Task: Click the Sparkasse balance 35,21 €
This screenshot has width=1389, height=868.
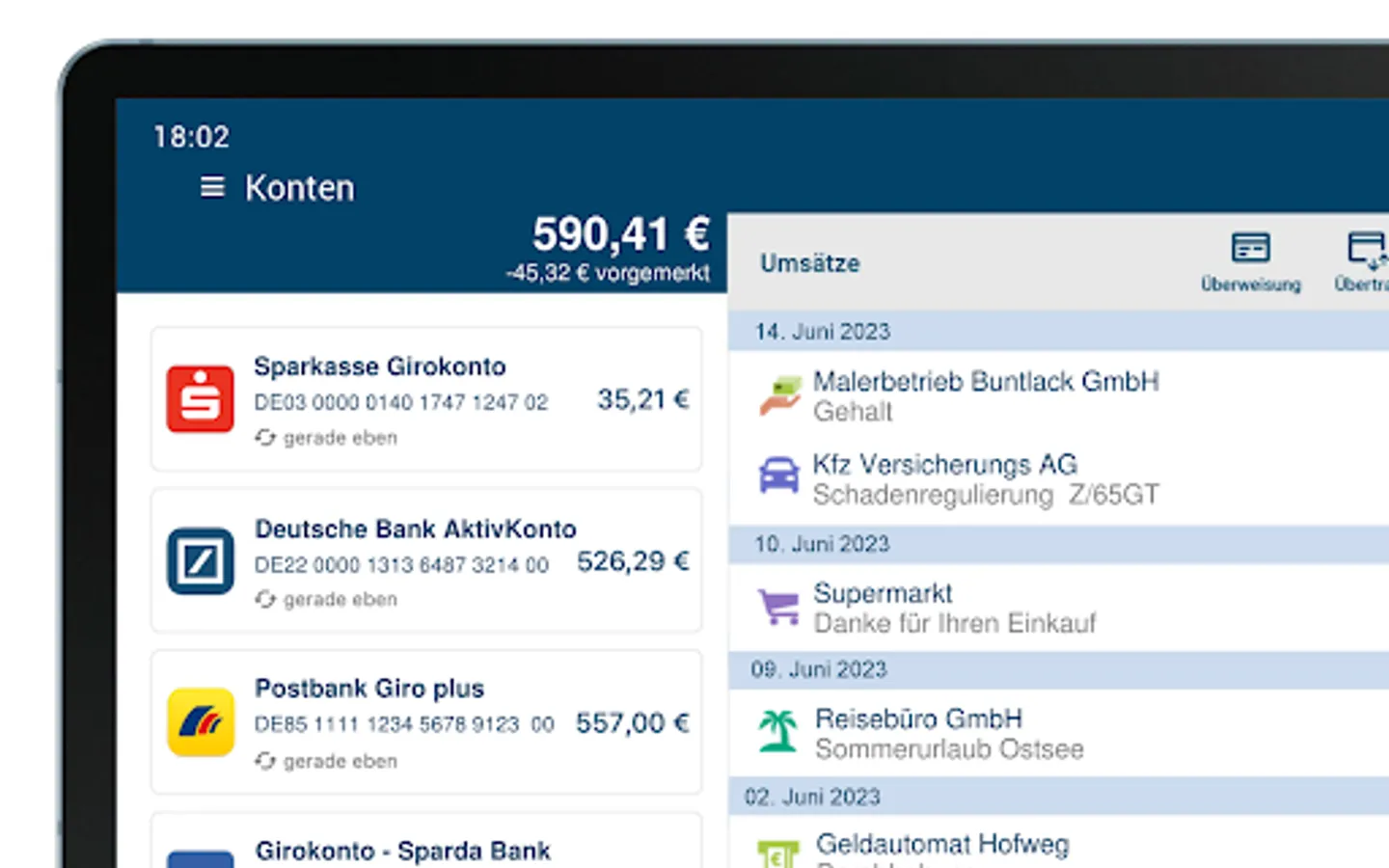Action: [643, 399]
